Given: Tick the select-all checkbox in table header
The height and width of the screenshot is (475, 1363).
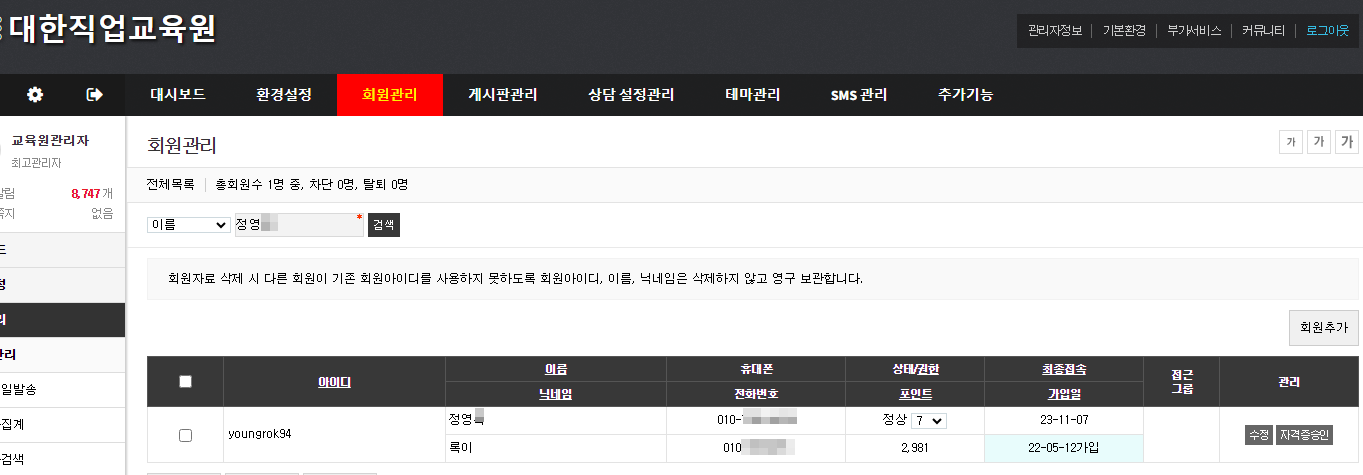Looking at the screenshot, I should (x=185, y=381).
